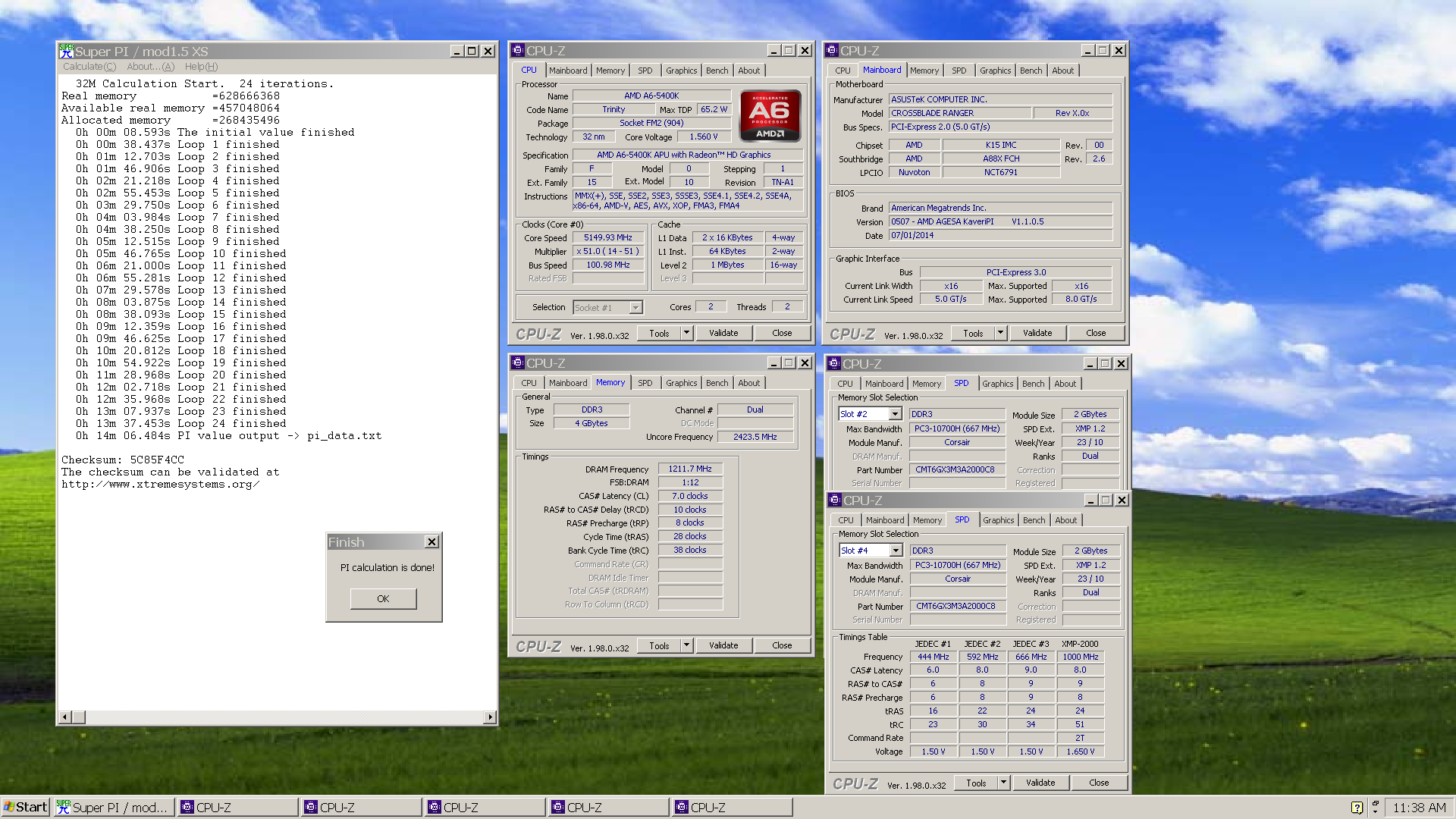Click Close button in Slot #4 SPD window
The image size is (1456, 819).
[1099, 783]
